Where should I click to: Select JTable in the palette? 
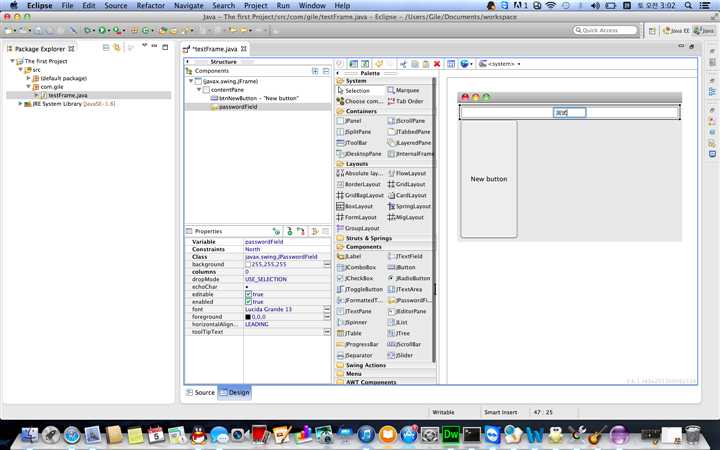click(x=349, y=334)
